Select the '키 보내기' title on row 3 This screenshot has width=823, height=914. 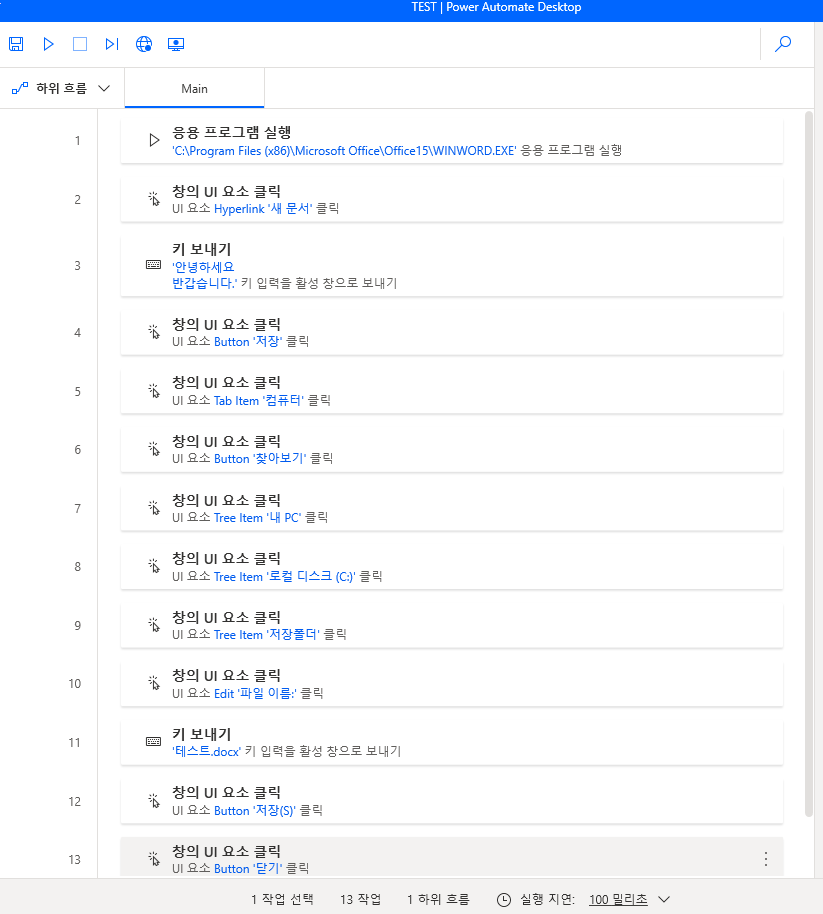[202, 249]
